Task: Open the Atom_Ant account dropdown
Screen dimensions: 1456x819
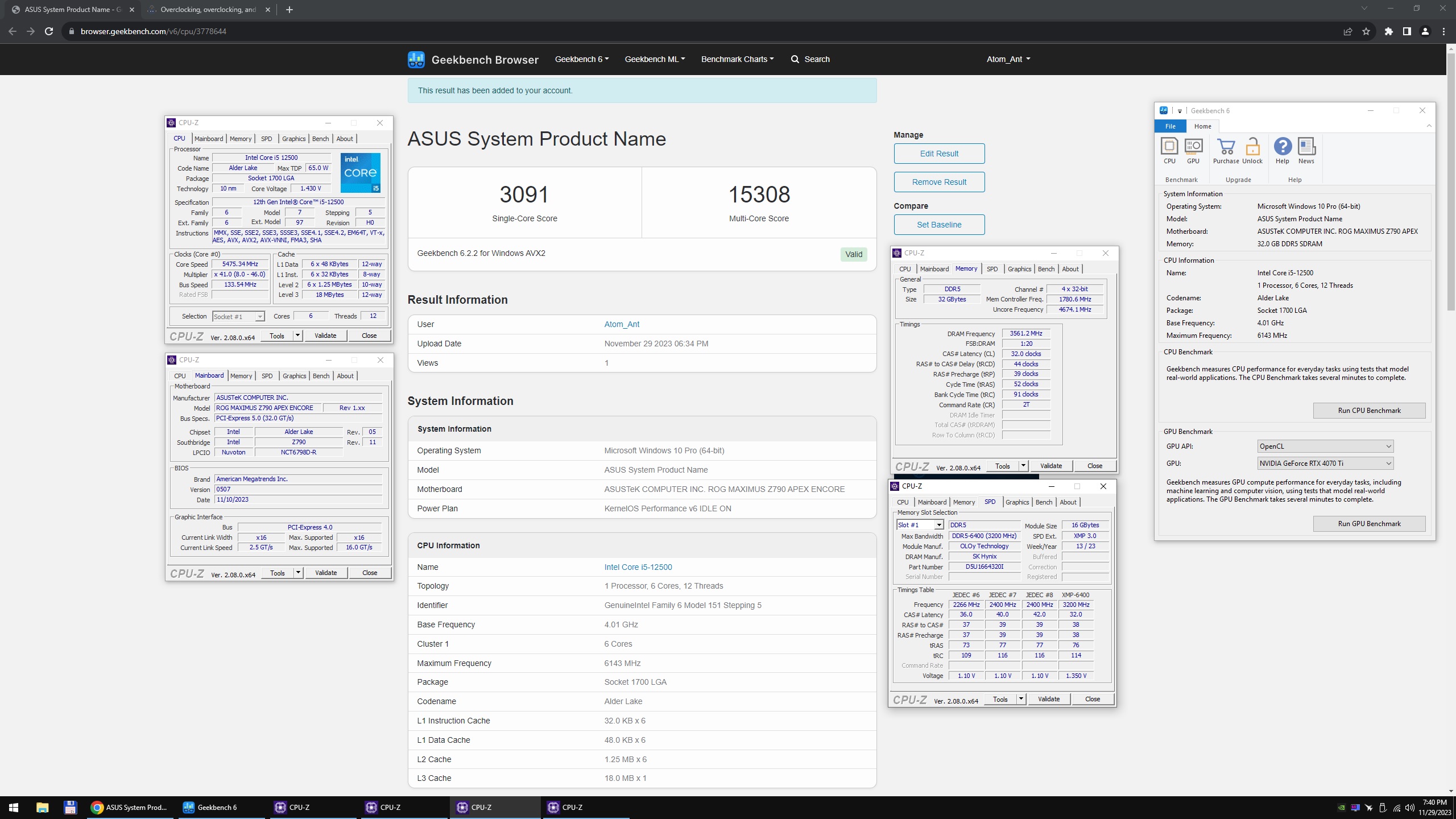Action: [x=1008, y=59]
